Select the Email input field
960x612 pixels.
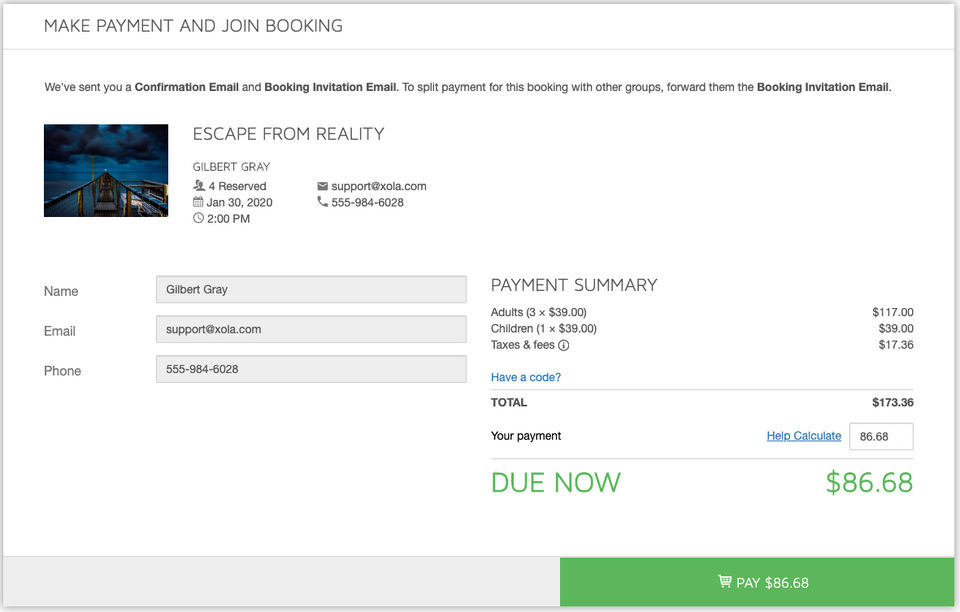(311, 329)
